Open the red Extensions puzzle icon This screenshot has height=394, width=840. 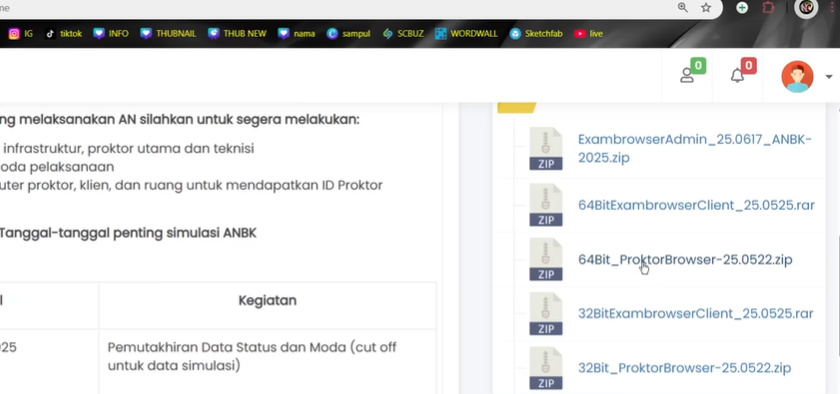pos(769,8)
